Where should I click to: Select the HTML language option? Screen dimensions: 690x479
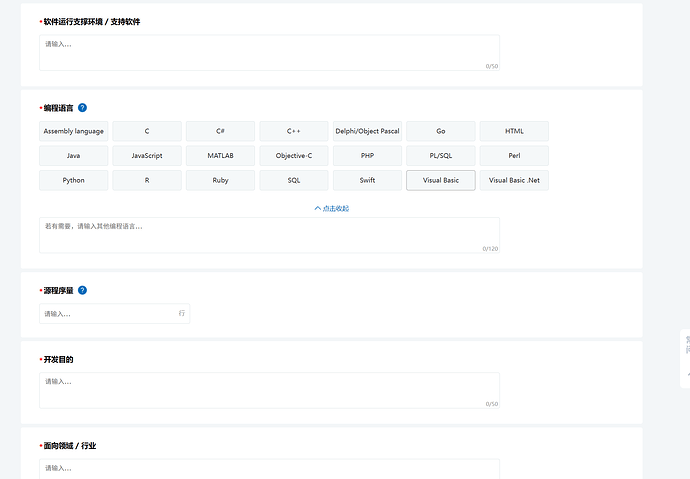click(514, 131)
